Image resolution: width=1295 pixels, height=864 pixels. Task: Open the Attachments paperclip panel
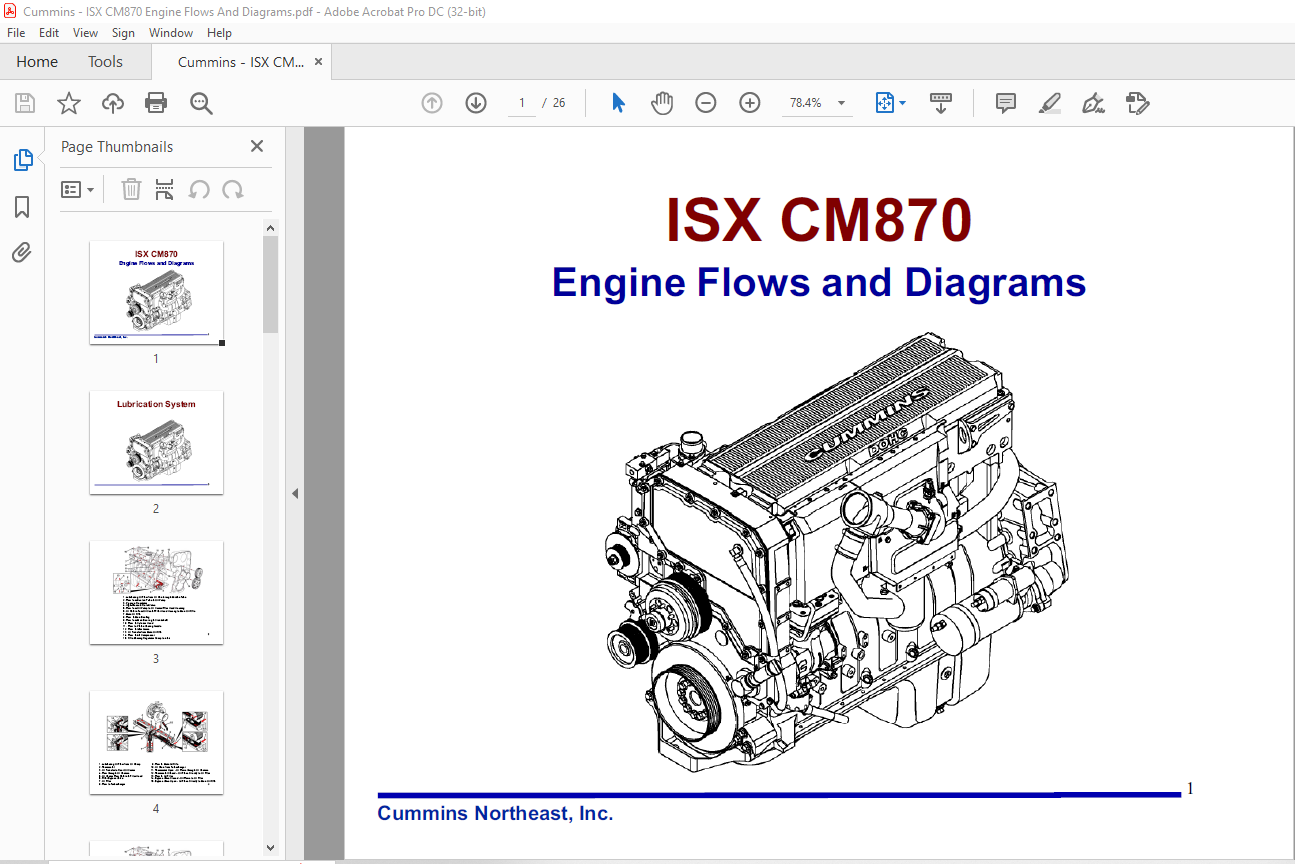point(22,252)
